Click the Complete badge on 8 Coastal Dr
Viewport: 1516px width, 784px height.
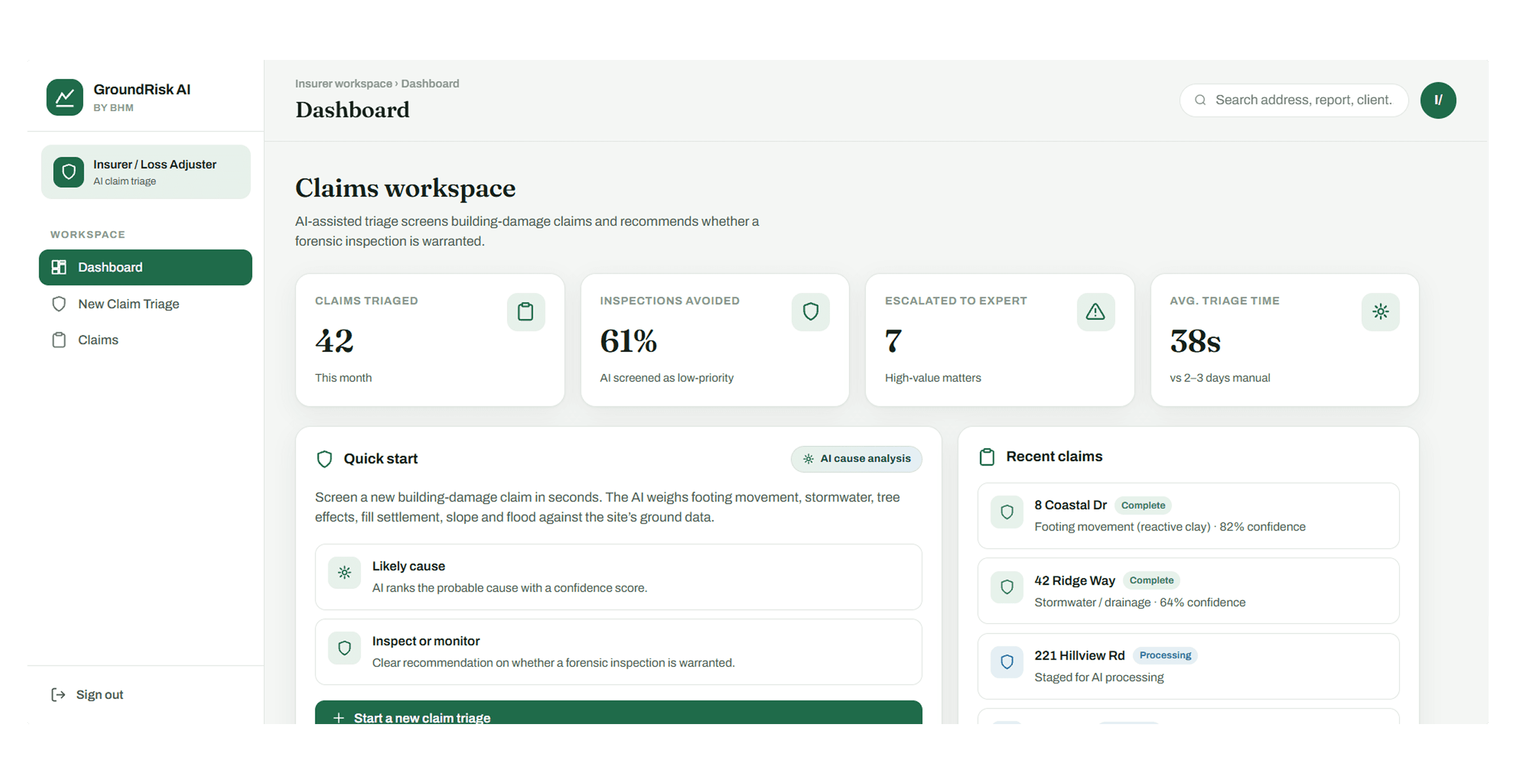pos(1143,505)
